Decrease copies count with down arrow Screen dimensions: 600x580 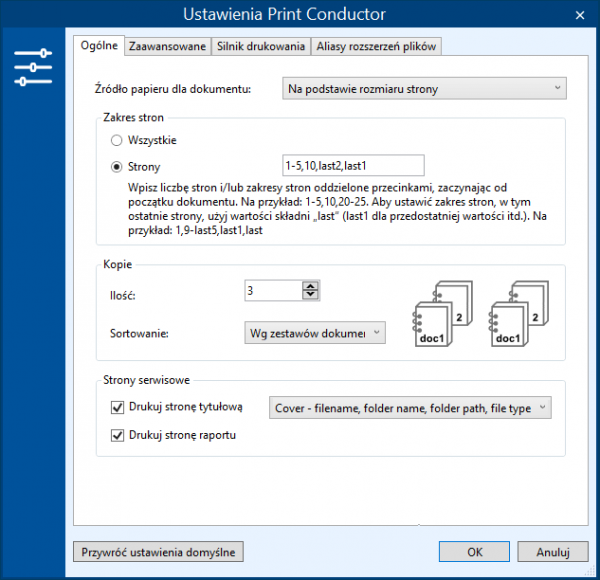tap(310, 295)
